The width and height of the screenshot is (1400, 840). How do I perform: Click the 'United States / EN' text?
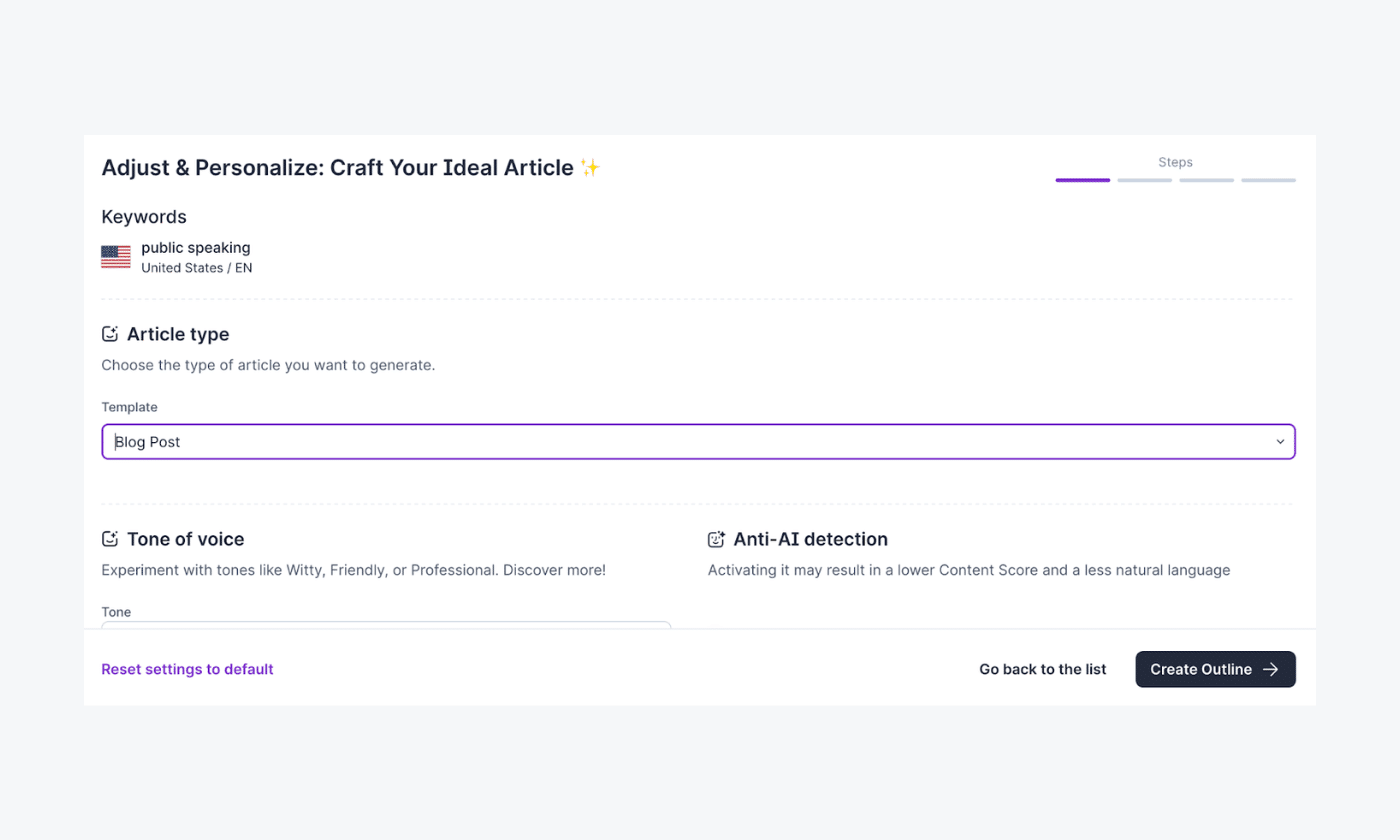[196, 268]
